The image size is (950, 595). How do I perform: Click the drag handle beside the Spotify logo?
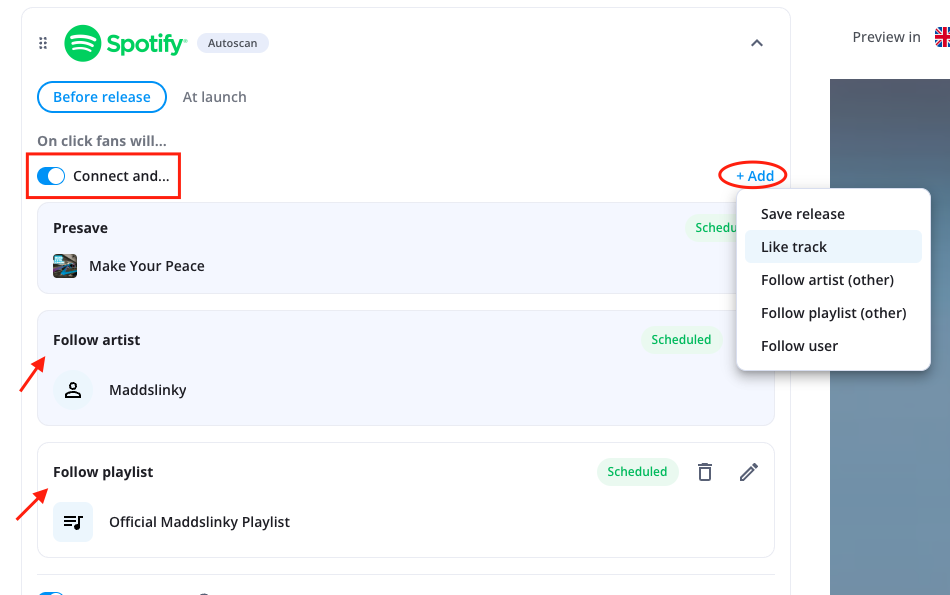click(x=43, y=43)
